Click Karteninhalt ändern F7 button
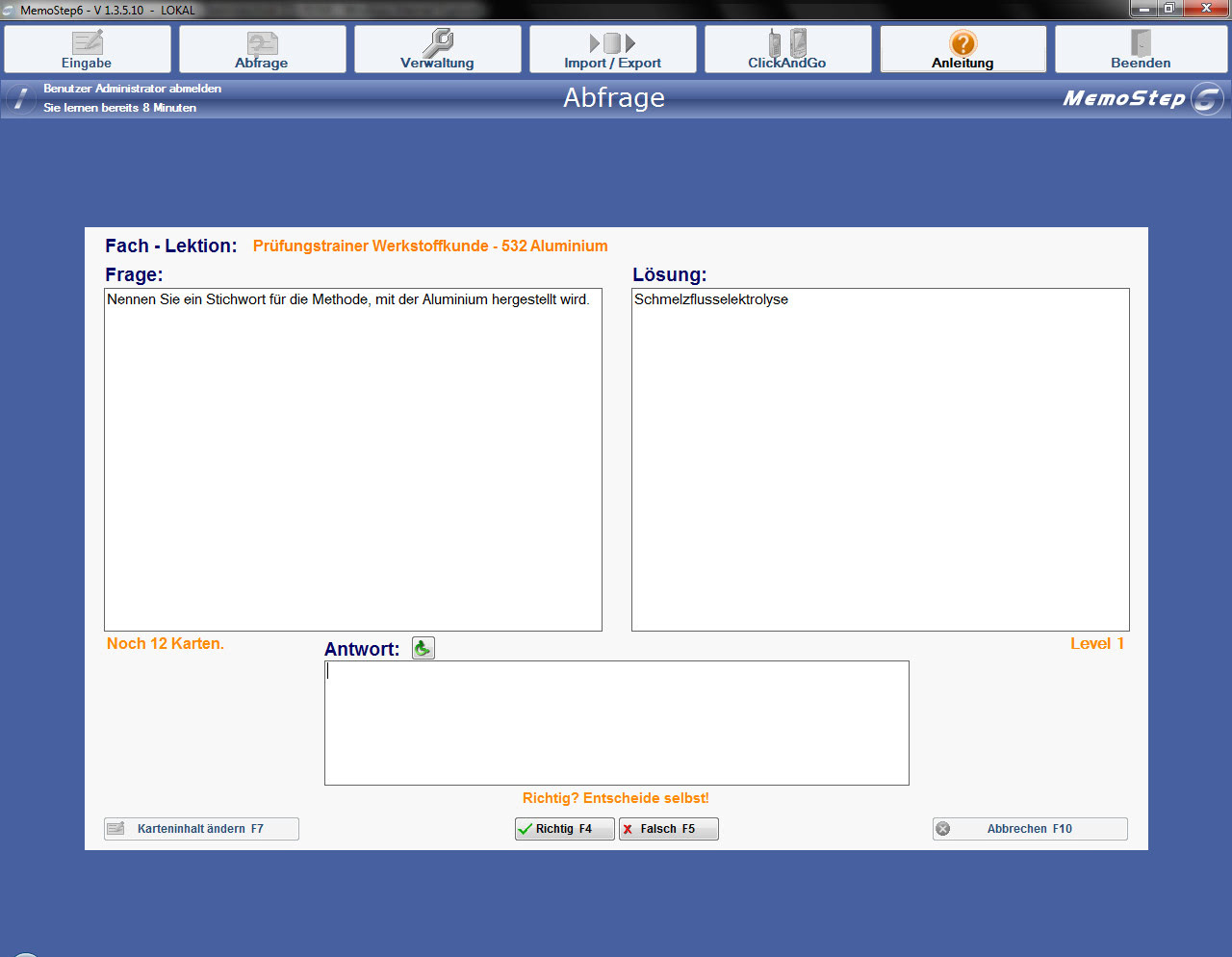1232x957 pixels. [x=201, y=829]
